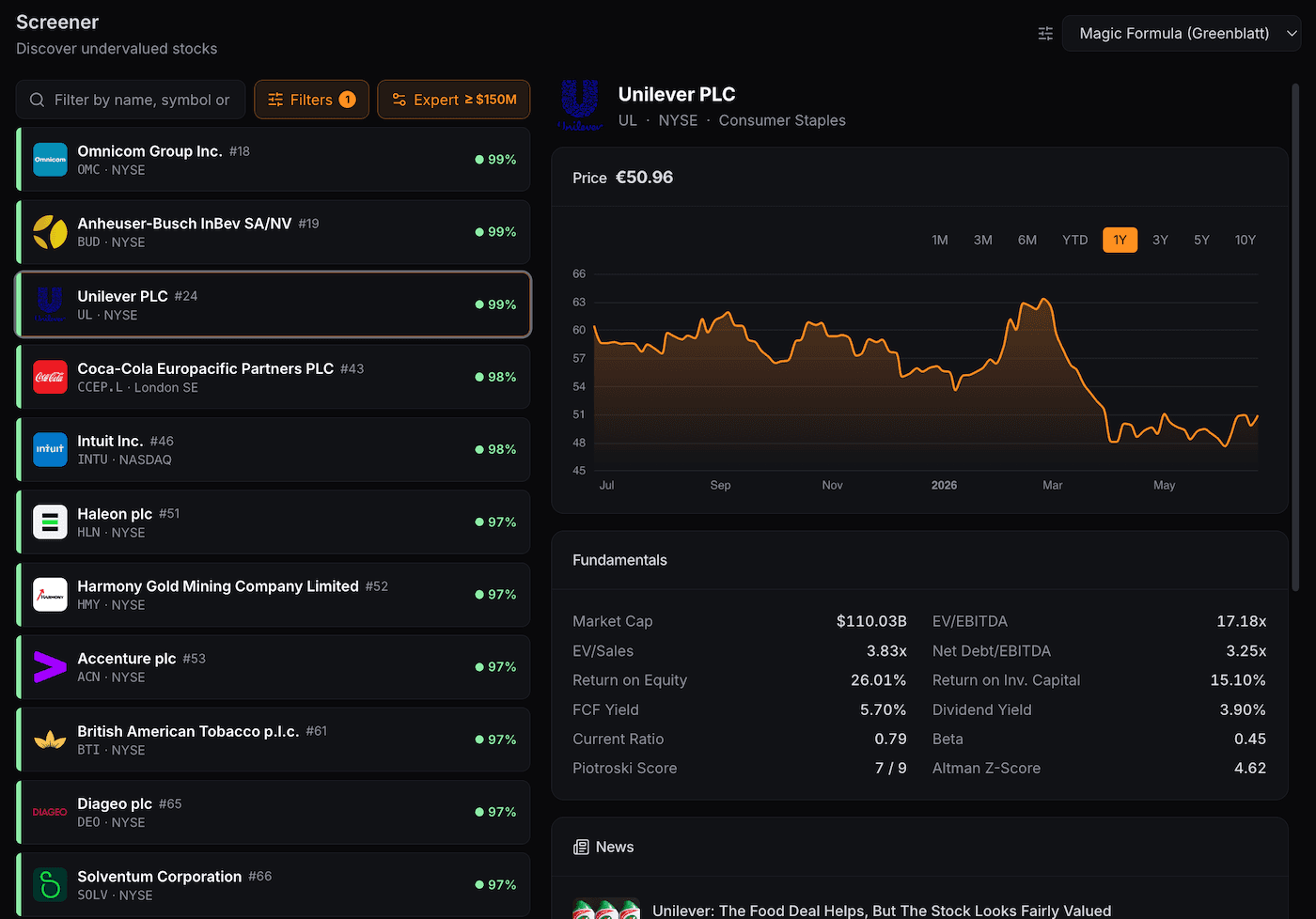Image resolution: width=1316 pixels, height=919 pixels.
Task: Click the sliders icon beside strategy dropdown
Action: (1045, 34)
